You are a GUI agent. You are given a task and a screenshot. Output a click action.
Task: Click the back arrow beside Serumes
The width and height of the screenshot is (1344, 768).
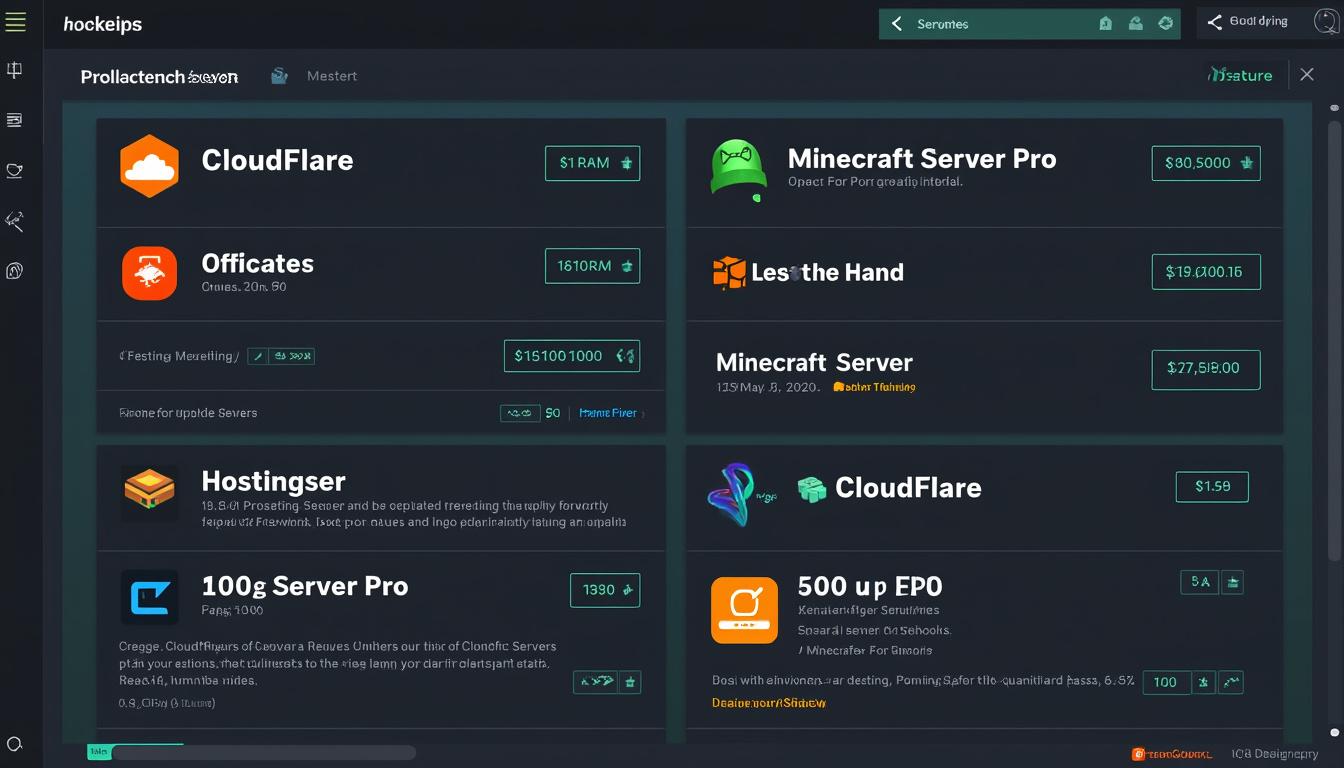click(897, 24)
